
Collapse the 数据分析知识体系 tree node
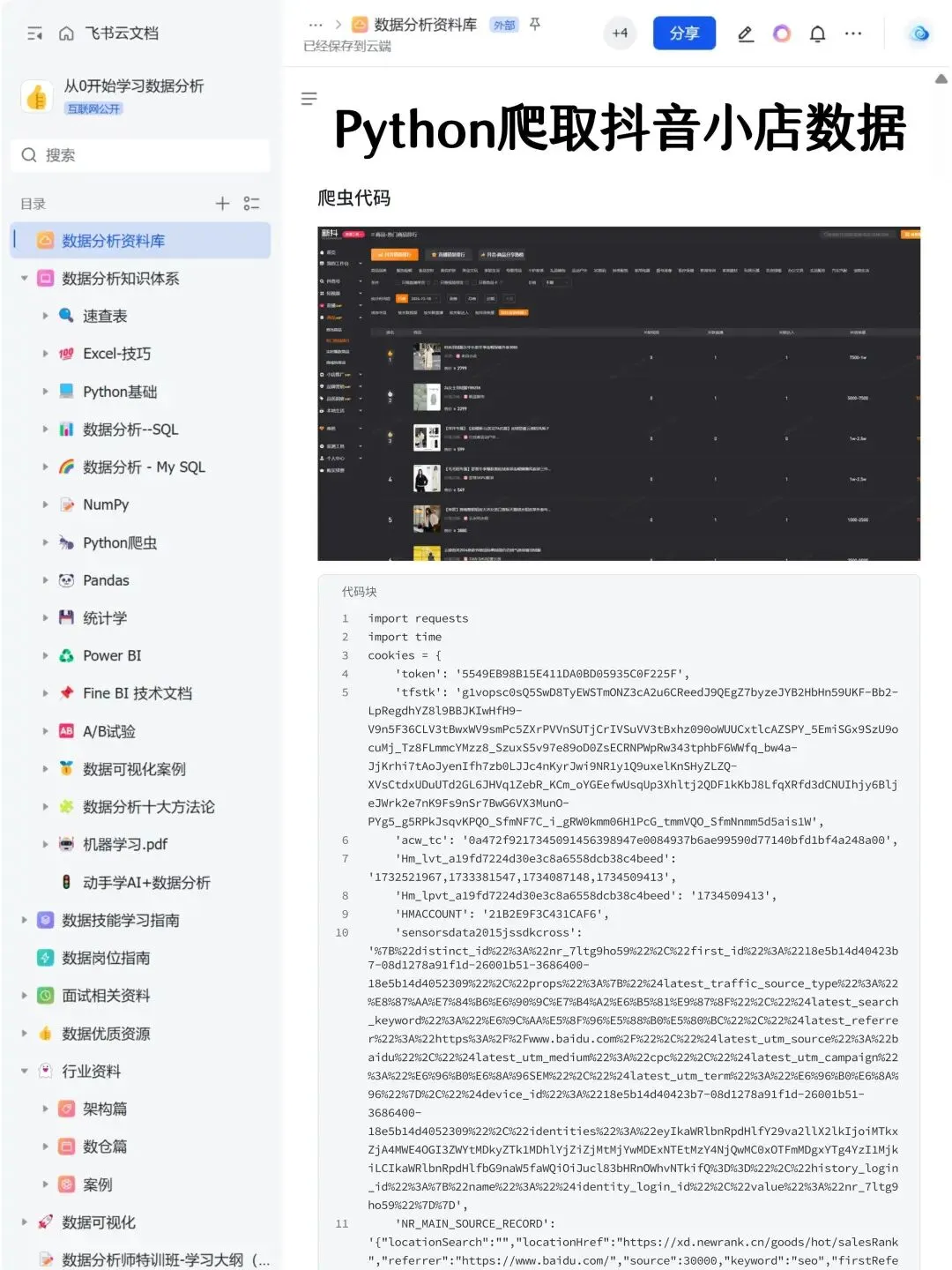(25, 279)
